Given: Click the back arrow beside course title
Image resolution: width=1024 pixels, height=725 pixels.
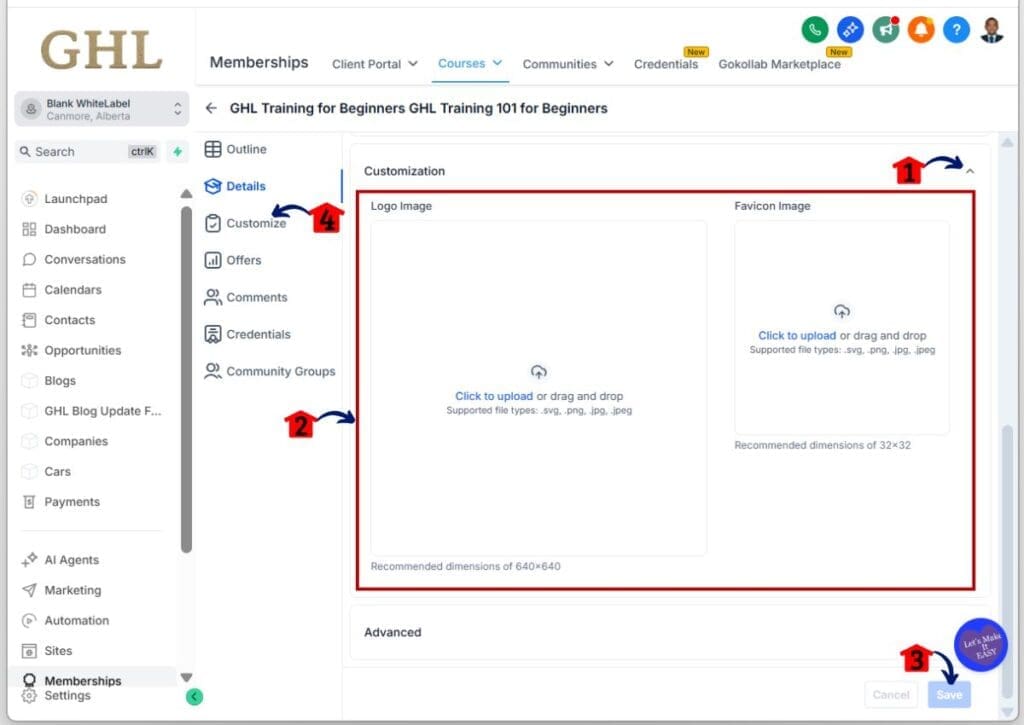Looking at the screenshot, I should [x=211, y=108].
